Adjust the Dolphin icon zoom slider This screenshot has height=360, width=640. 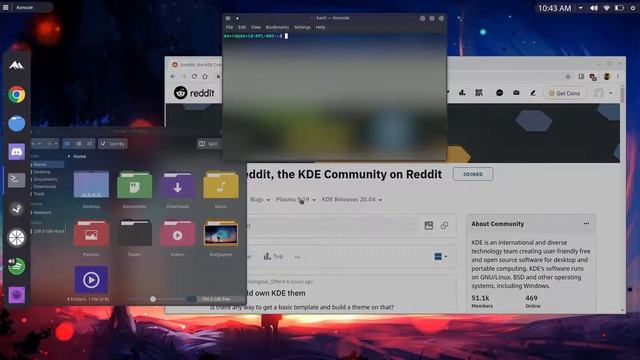153,299
